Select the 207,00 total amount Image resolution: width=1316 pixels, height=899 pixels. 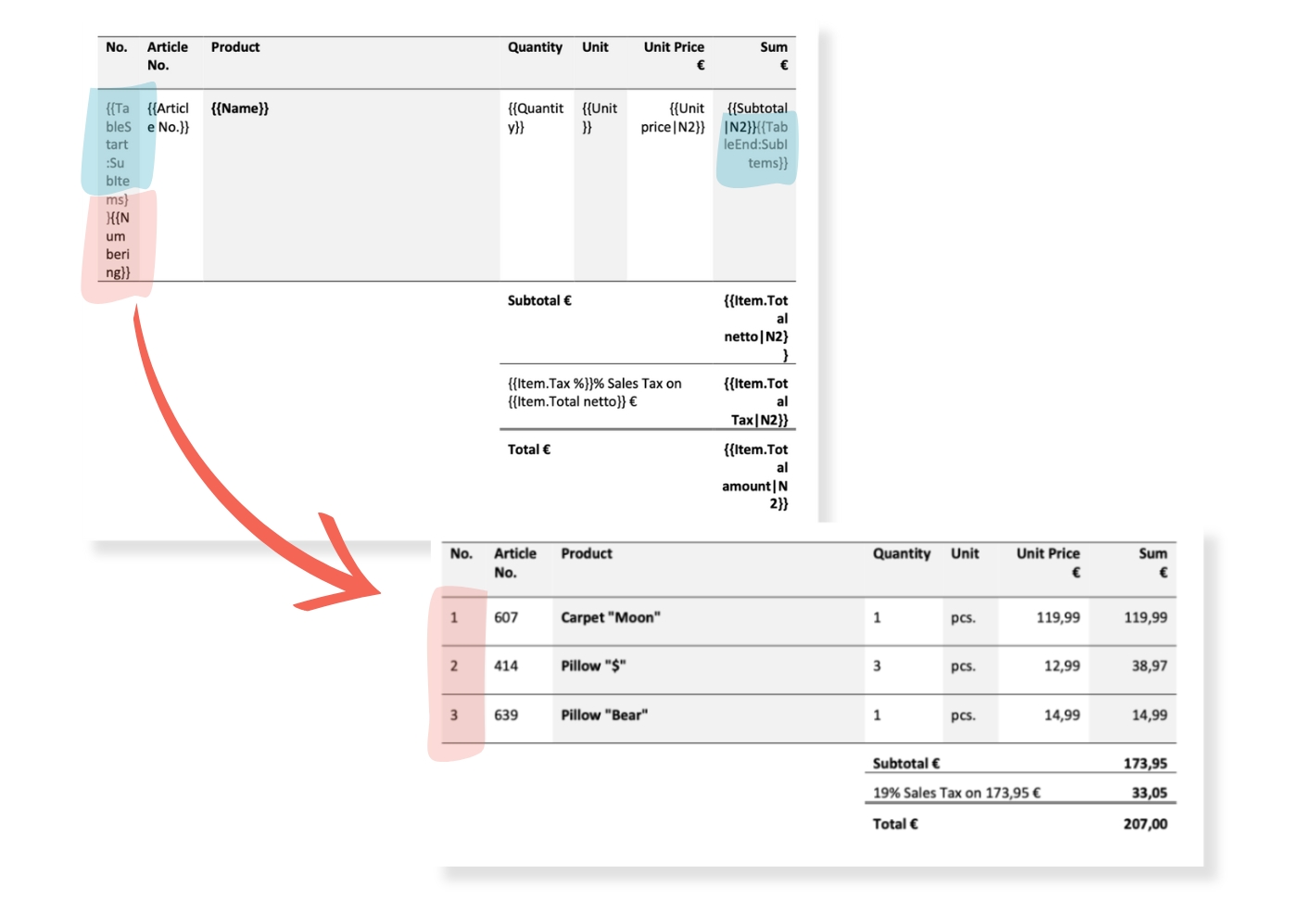pyautogui.click(x=1145, y=824)
